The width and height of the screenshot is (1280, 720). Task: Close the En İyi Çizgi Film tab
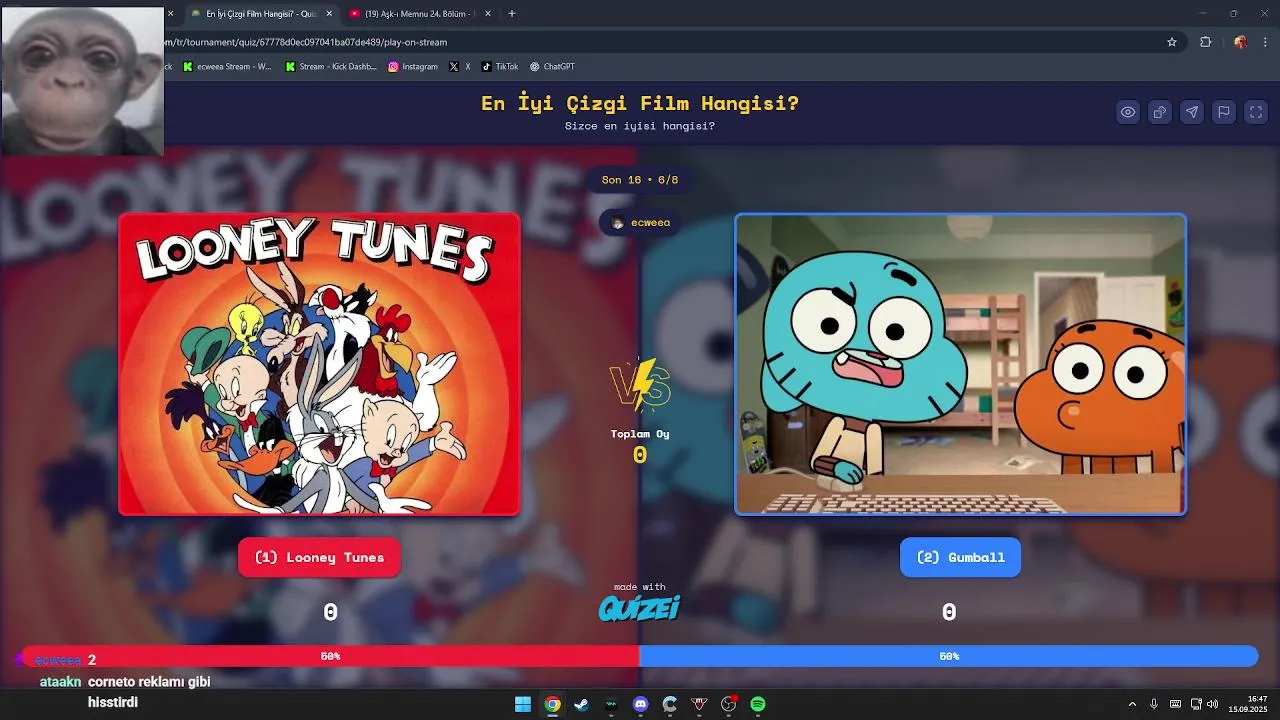(x=329, y=14)
